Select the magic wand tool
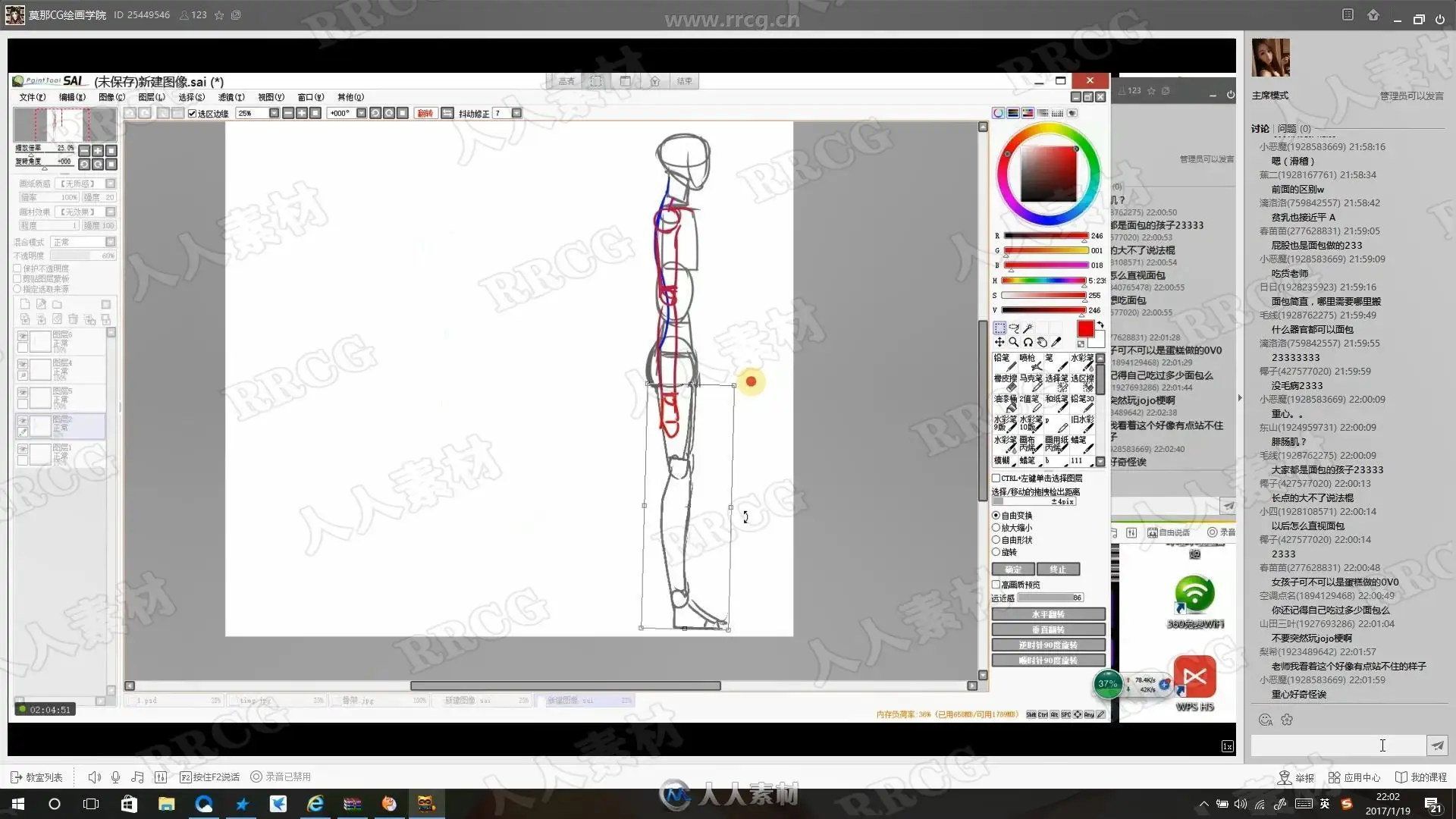 1028,328
